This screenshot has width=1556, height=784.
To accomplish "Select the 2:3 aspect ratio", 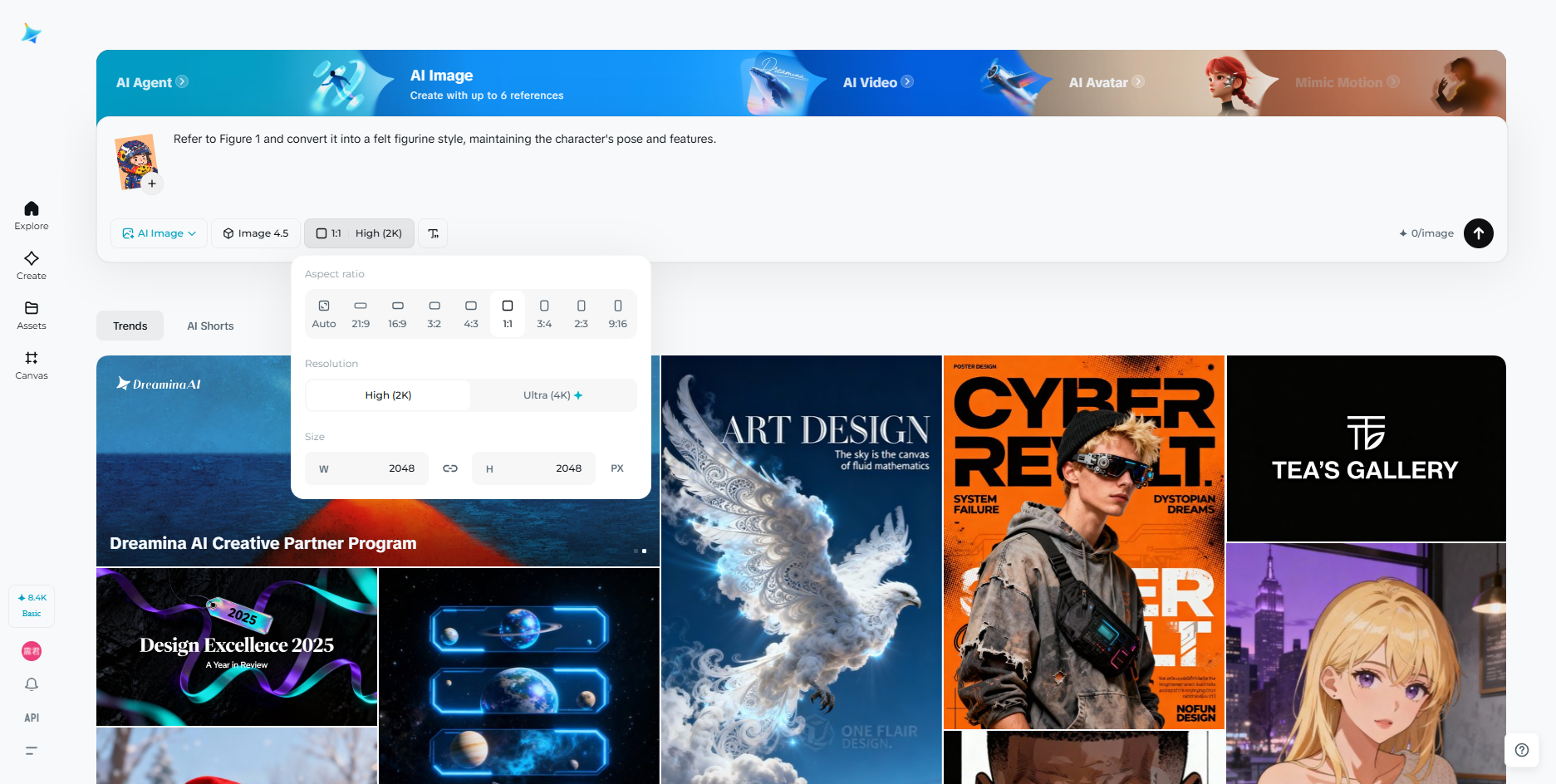I will 582,314.
